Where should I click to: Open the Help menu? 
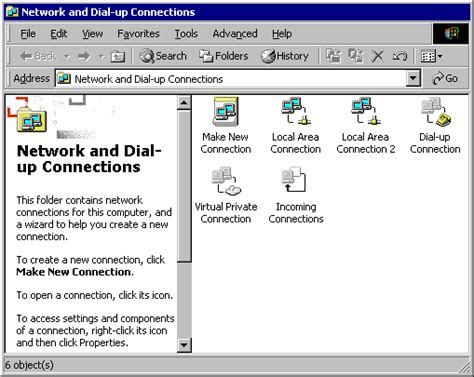[x=282, y=34]
